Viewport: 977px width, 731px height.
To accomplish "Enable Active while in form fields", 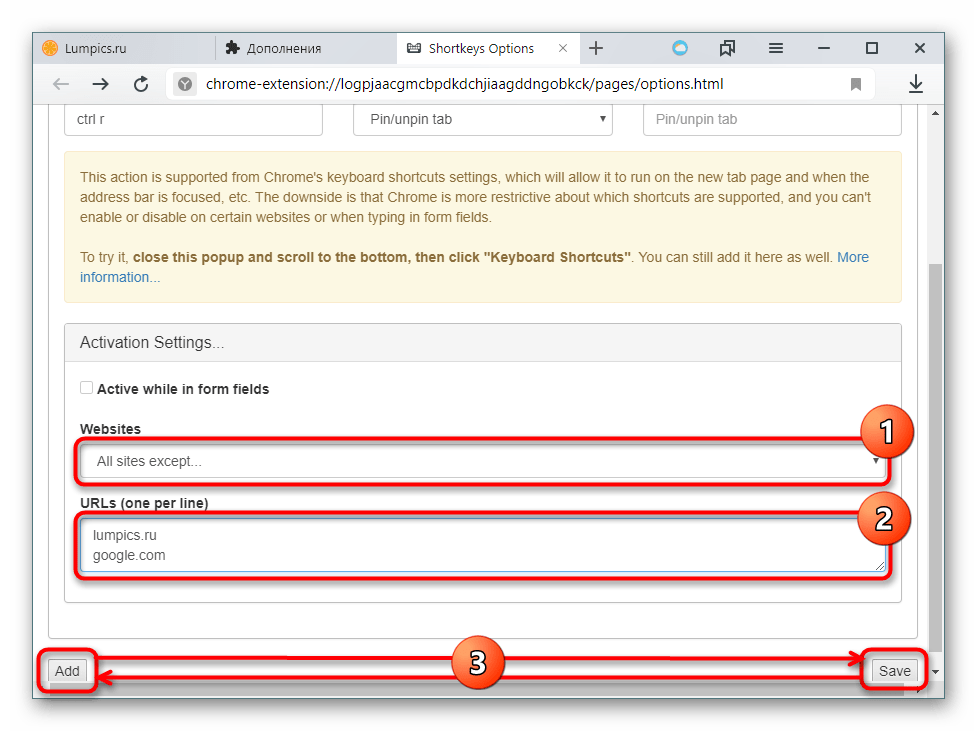I will [x=87, y=388].
